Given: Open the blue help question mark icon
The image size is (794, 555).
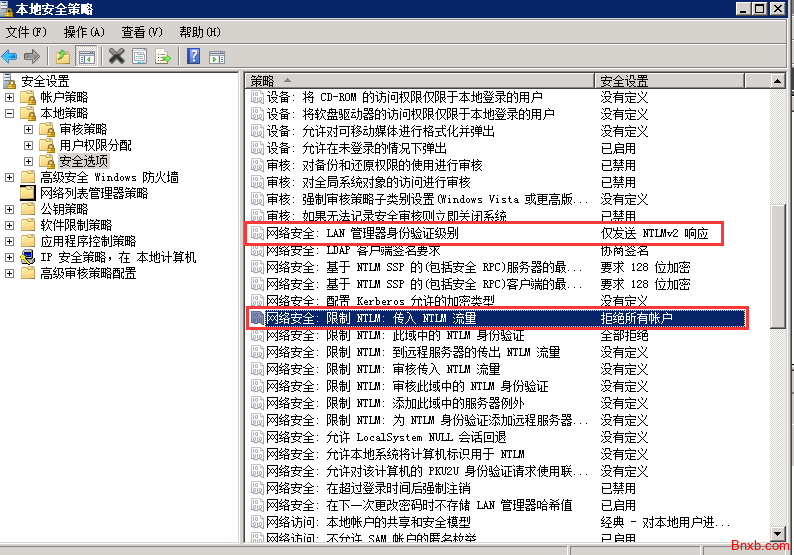Looking at the screenshot, I should pyautogui.click(x=193, y=56).
